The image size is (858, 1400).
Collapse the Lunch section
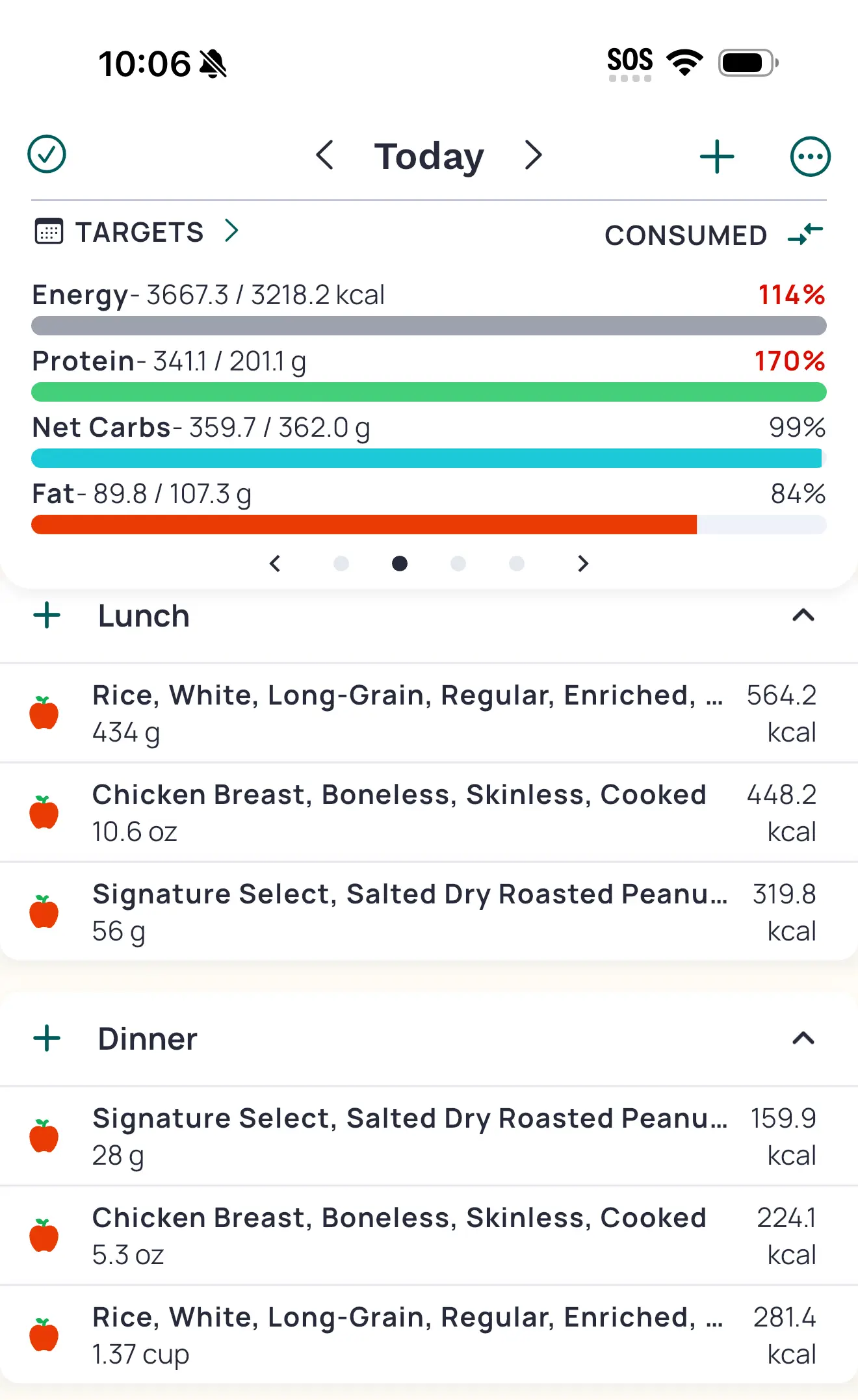[x=803, y=616]
